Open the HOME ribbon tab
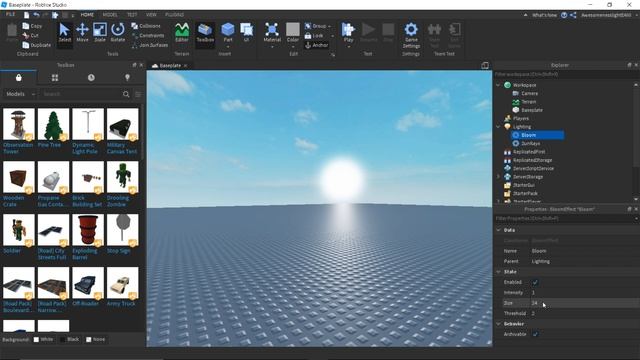Screen dimensions: 640x360 87,15
